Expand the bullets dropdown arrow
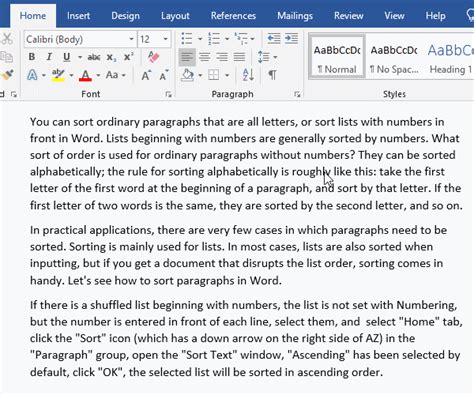Screen dimensions: 474x395 coord(200,39)
